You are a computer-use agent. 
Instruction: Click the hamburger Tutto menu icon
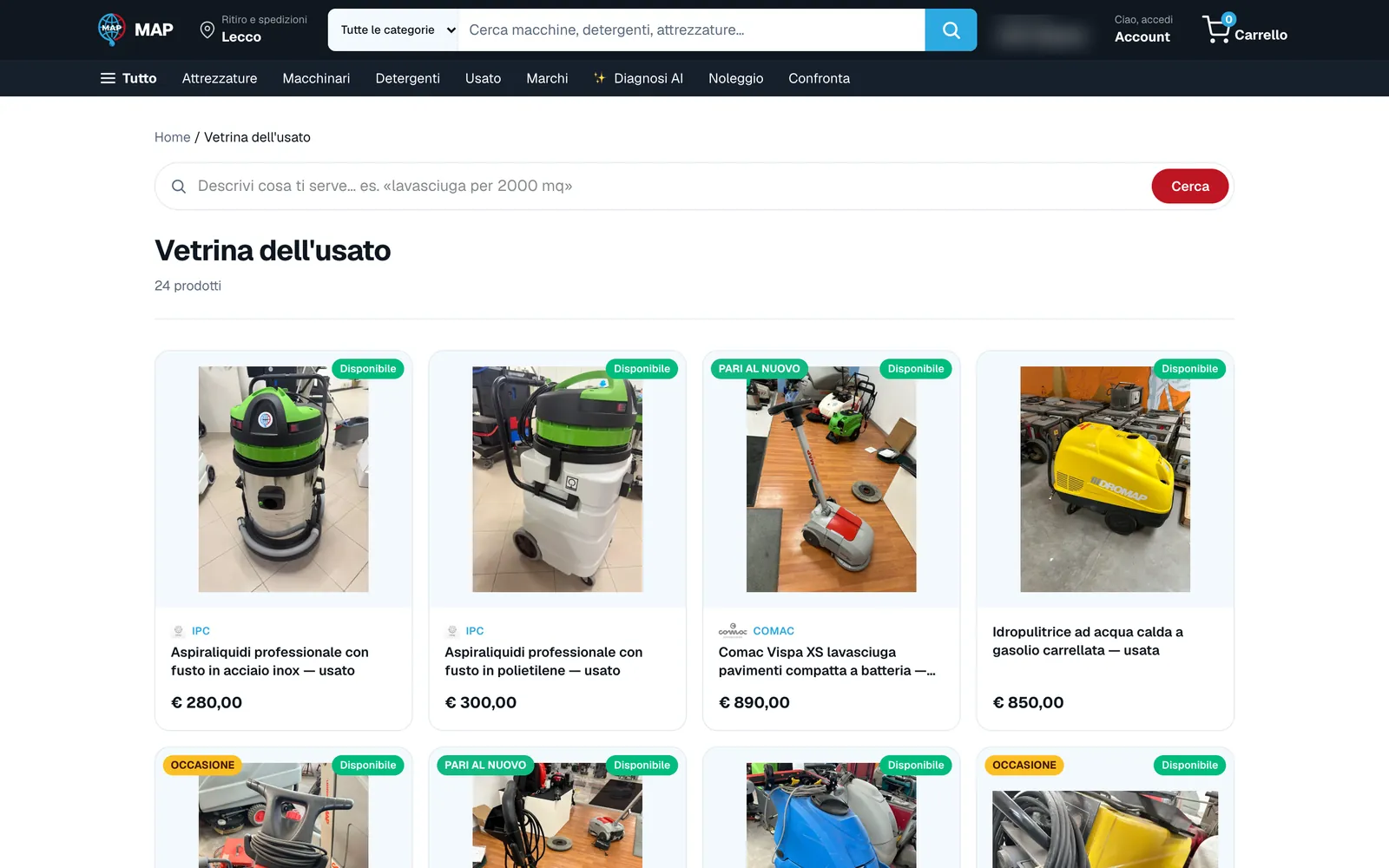108,78
